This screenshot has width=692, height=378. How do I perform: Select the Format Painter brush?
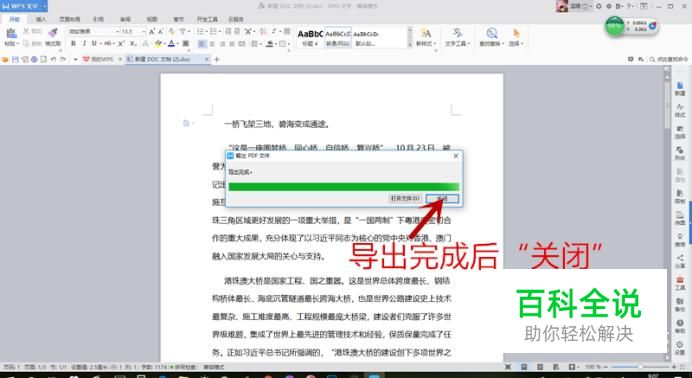click(x=53, y=33)
